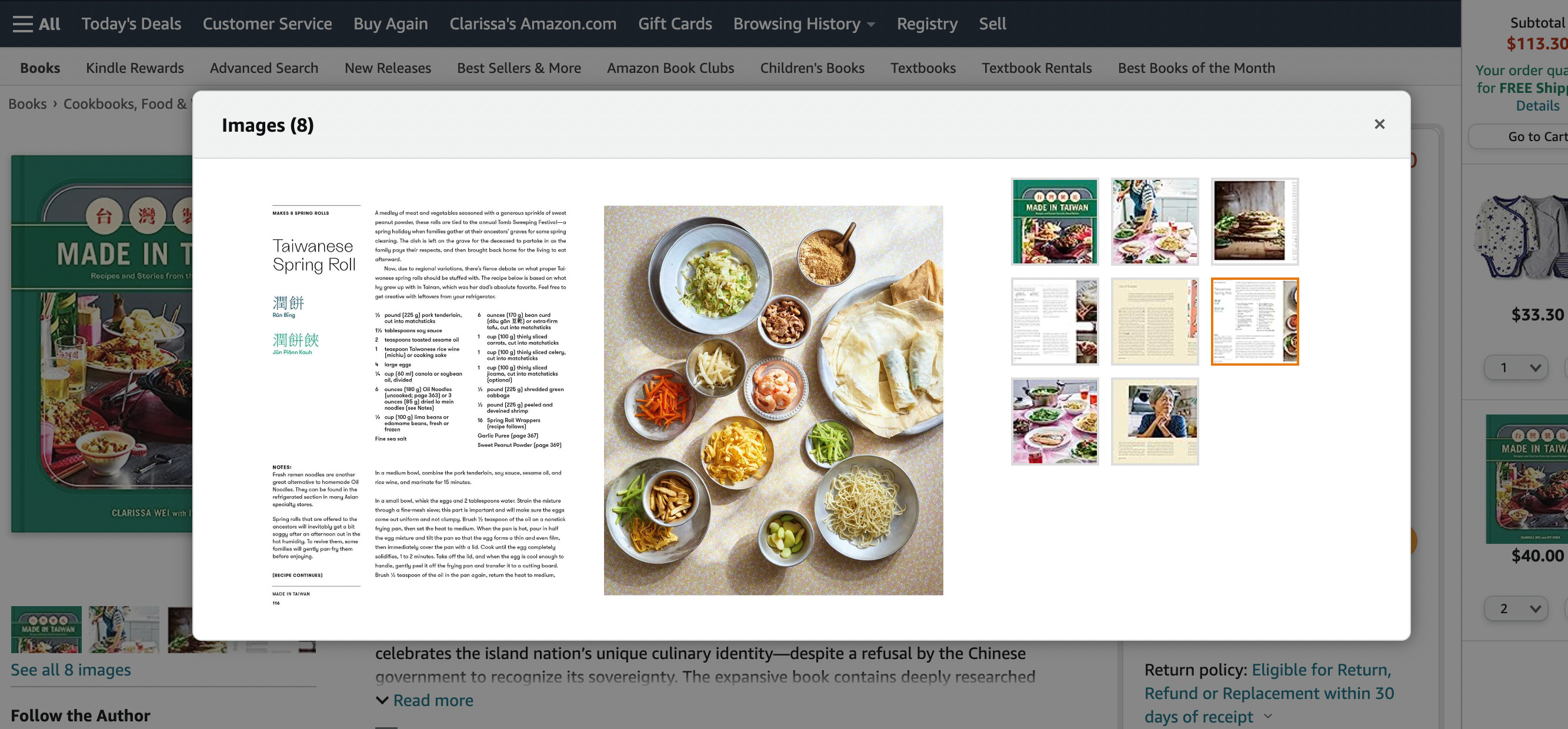The height and width of the screenshot is (729, 1568).
Task: Select the older woman portrait thumbnail
Action: [x=1155, y=421]
